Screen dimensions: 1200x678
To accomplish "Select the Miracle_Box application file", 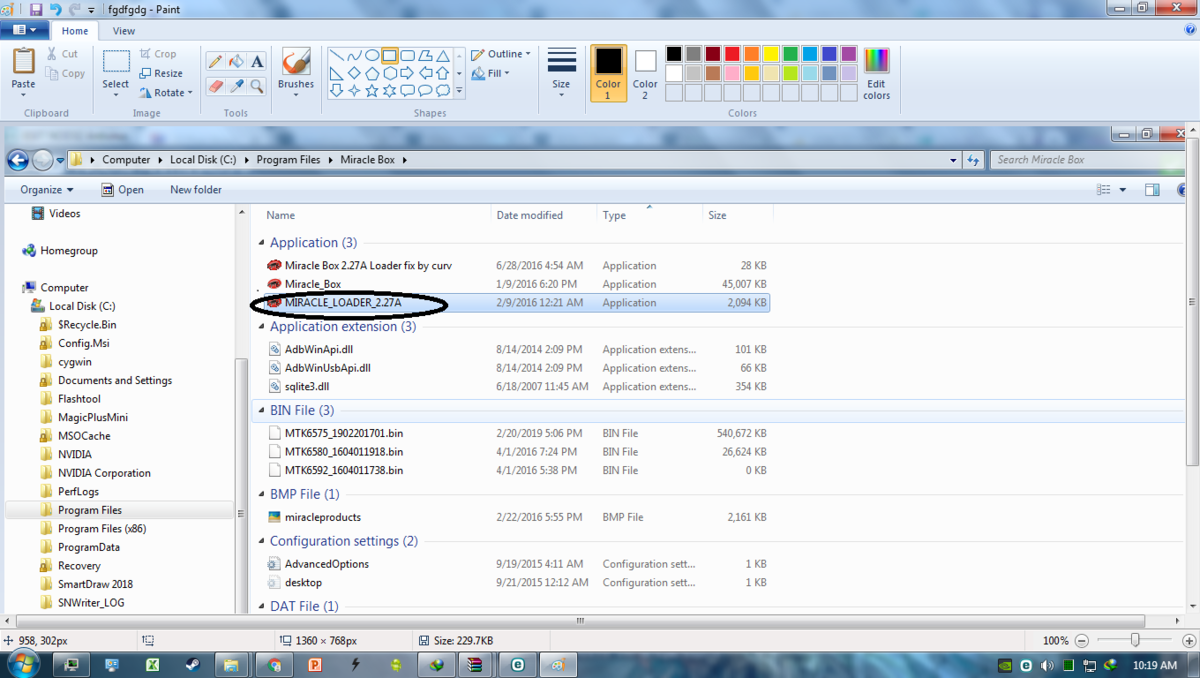I will pos(312,284).
